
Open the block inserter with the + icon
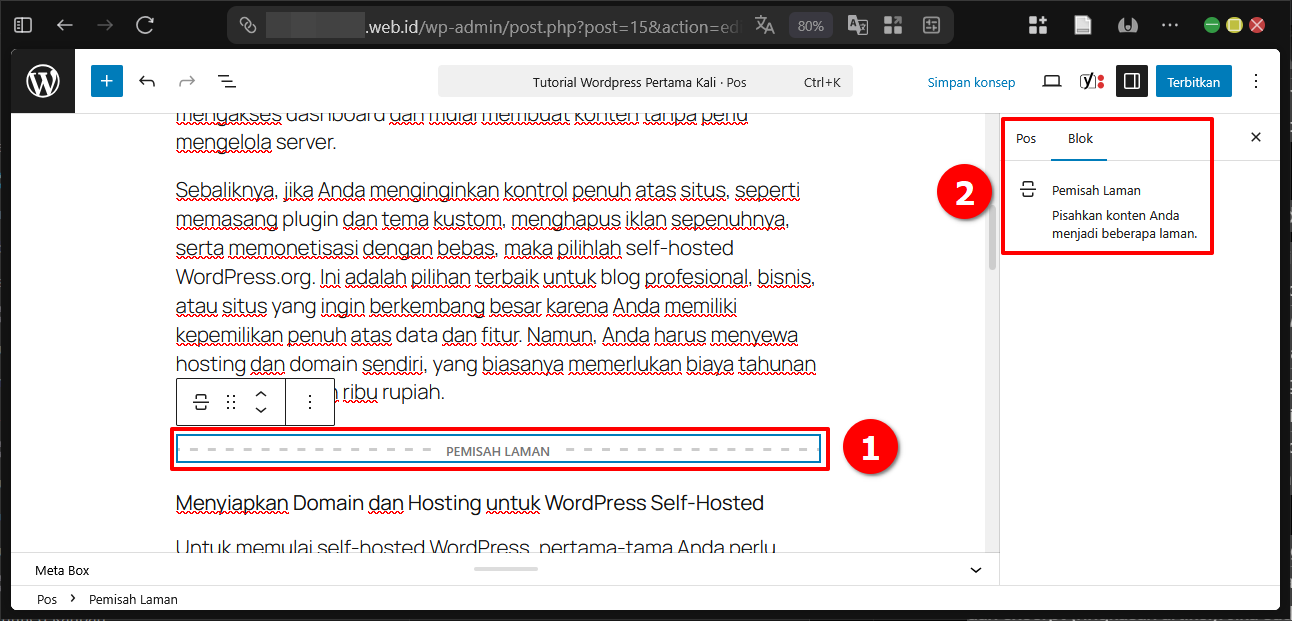tap(107, 81)
